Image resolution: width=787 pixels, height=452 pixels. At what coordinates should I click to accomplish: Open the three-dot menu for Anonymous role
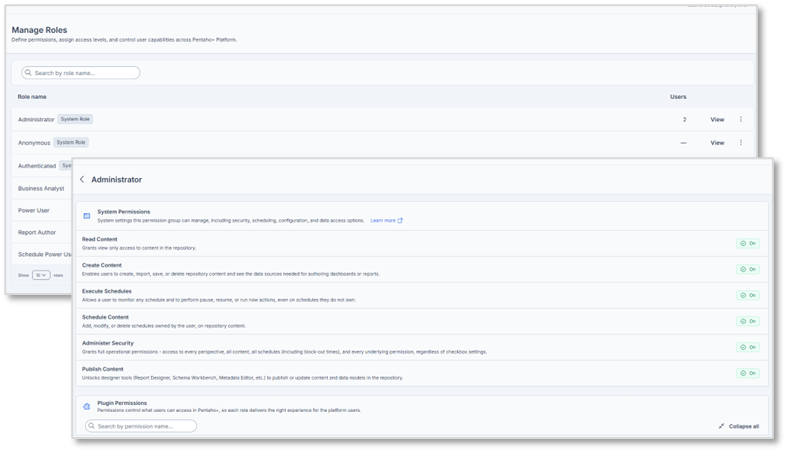pos(741,143)
